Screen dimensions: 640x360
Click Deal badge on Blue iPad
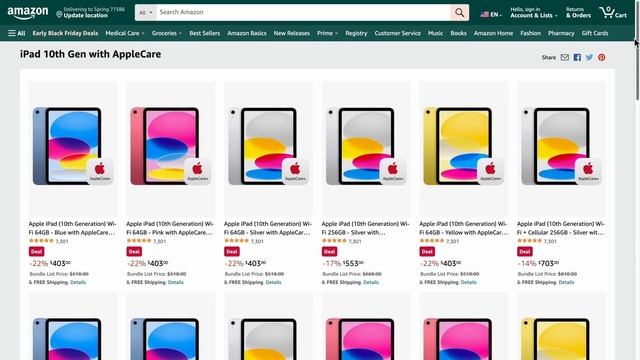pos(37,251)
